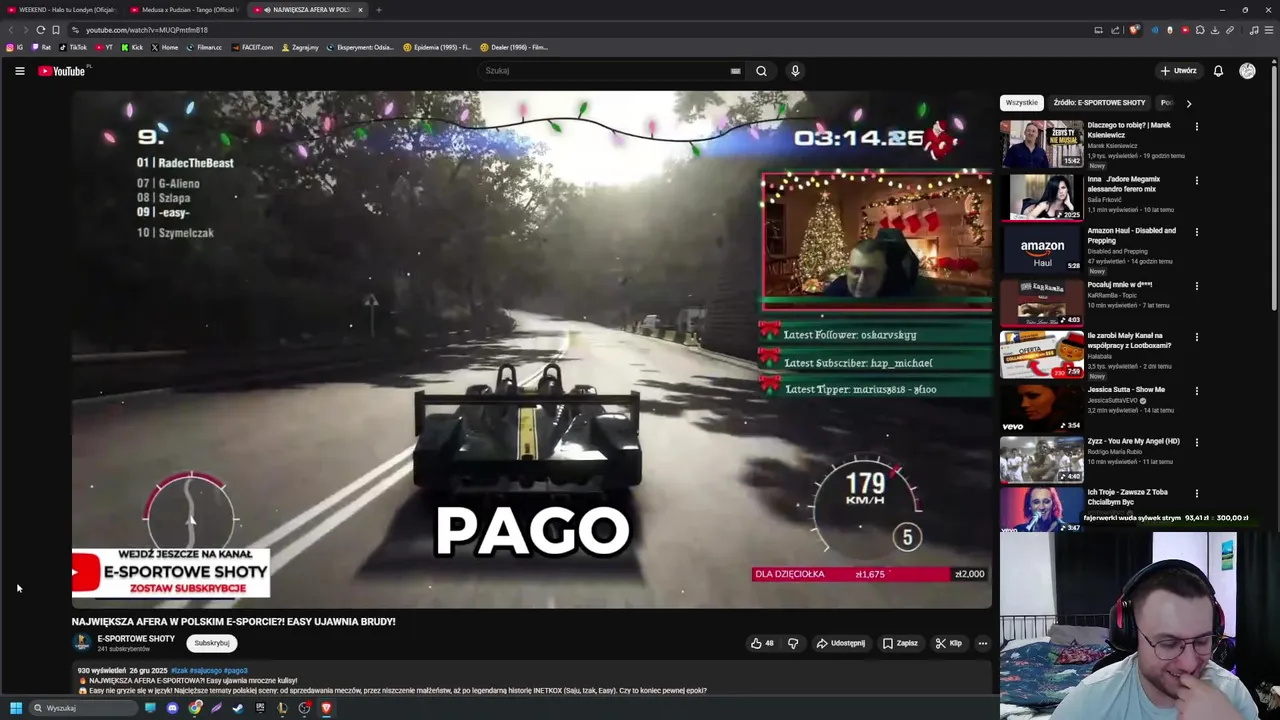
Task: Open a new browser tab
Action: click(378, 10)
